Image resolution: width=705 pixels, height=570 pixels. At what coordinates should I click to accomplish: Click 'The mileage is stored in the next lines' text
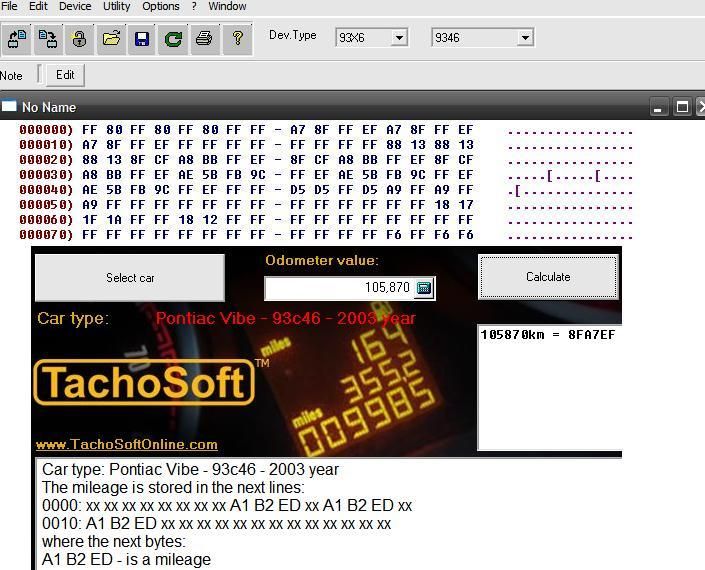173,488
